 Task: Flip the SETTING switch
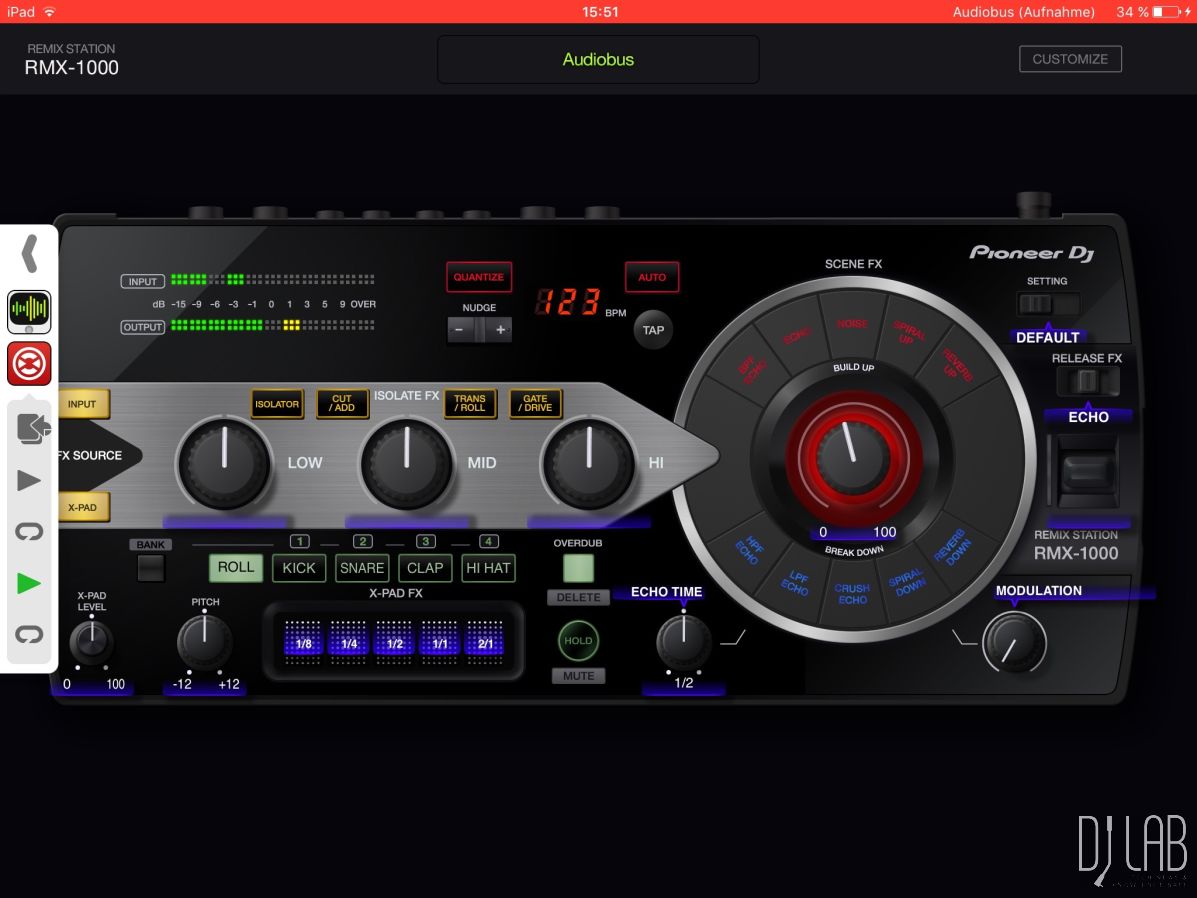pos(1047,303)
